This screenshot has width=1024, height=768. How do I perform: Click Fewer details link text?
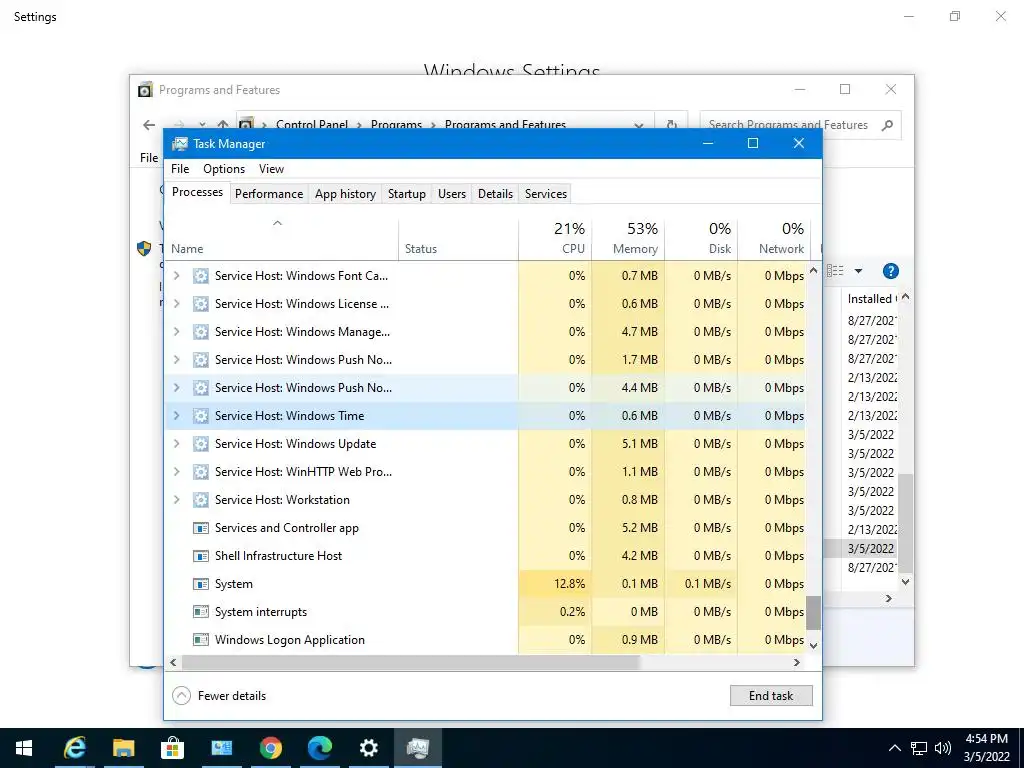point(232,696)
